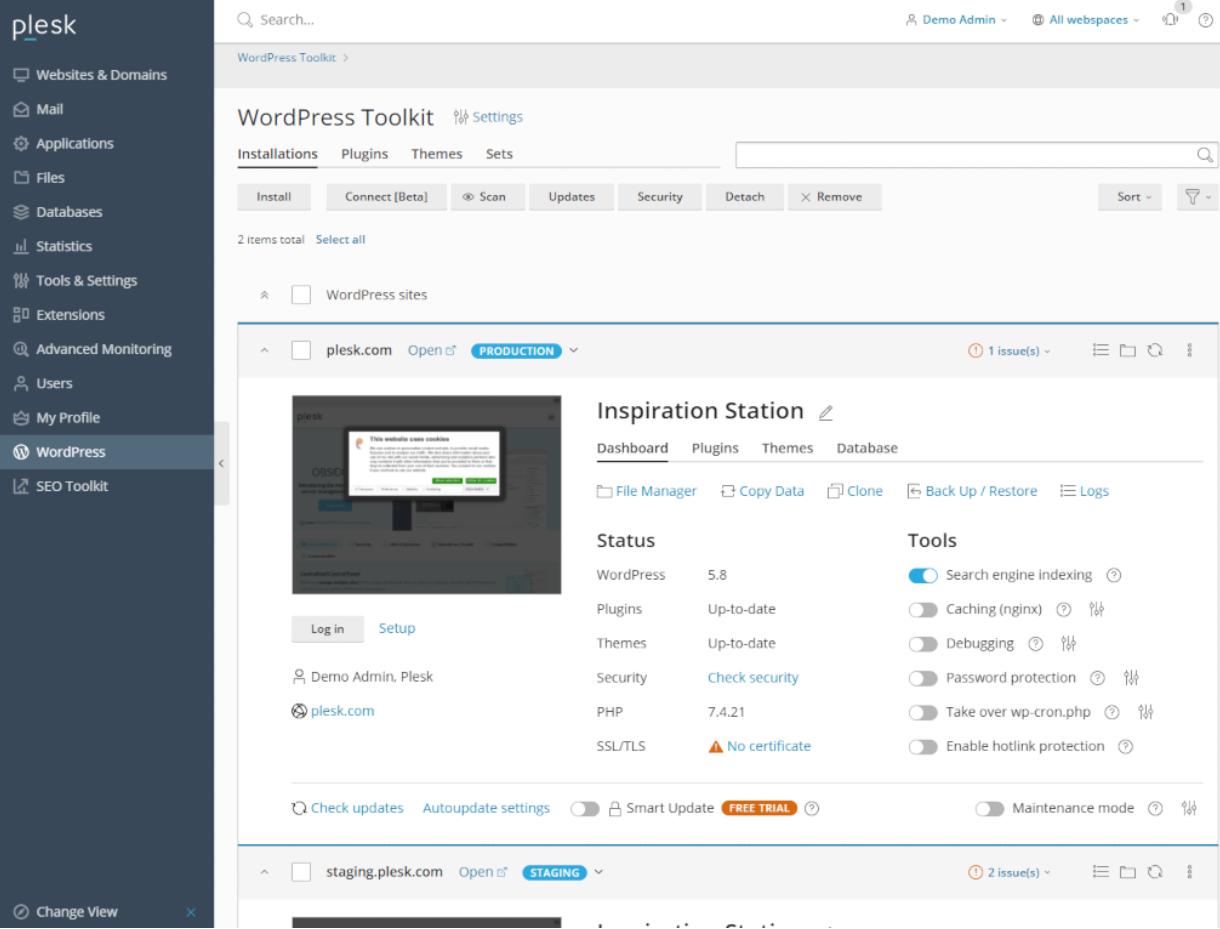Click the filter funnel icon
The image size is (1220, 929).
click(1198, 197)
